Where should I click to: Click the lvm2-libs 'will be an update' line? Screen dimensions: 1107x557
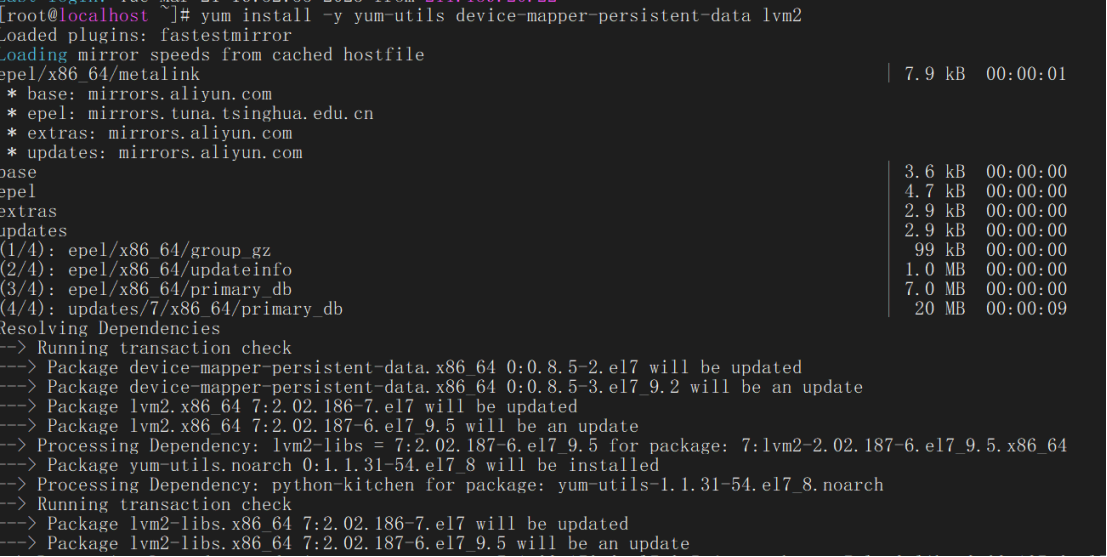coord(345,544)
